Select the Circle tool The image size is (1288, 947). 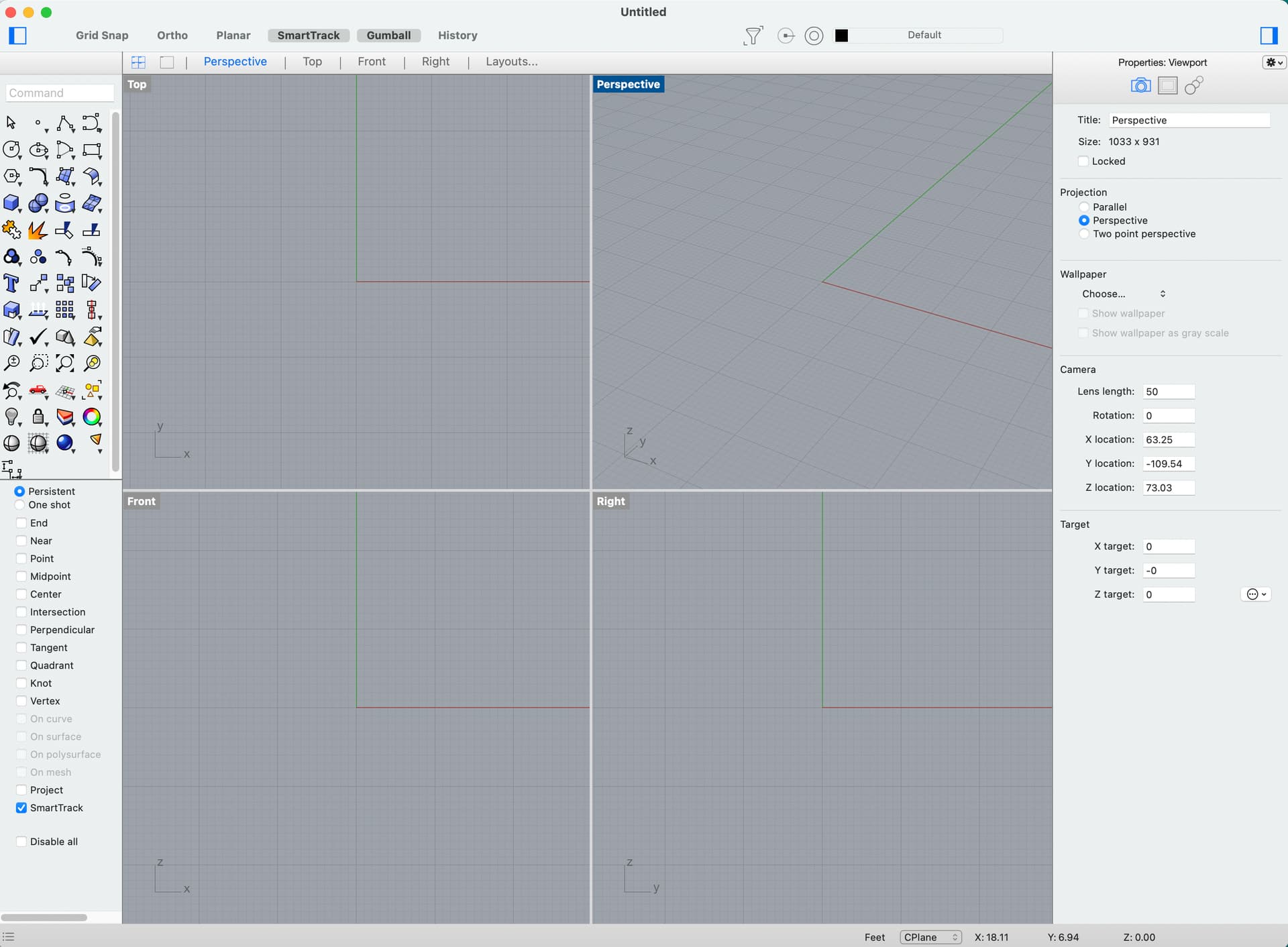[11, 150]
